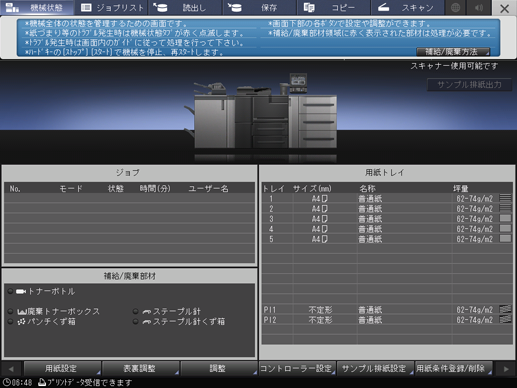Switch to the スキャン tab

click(407, 8)
